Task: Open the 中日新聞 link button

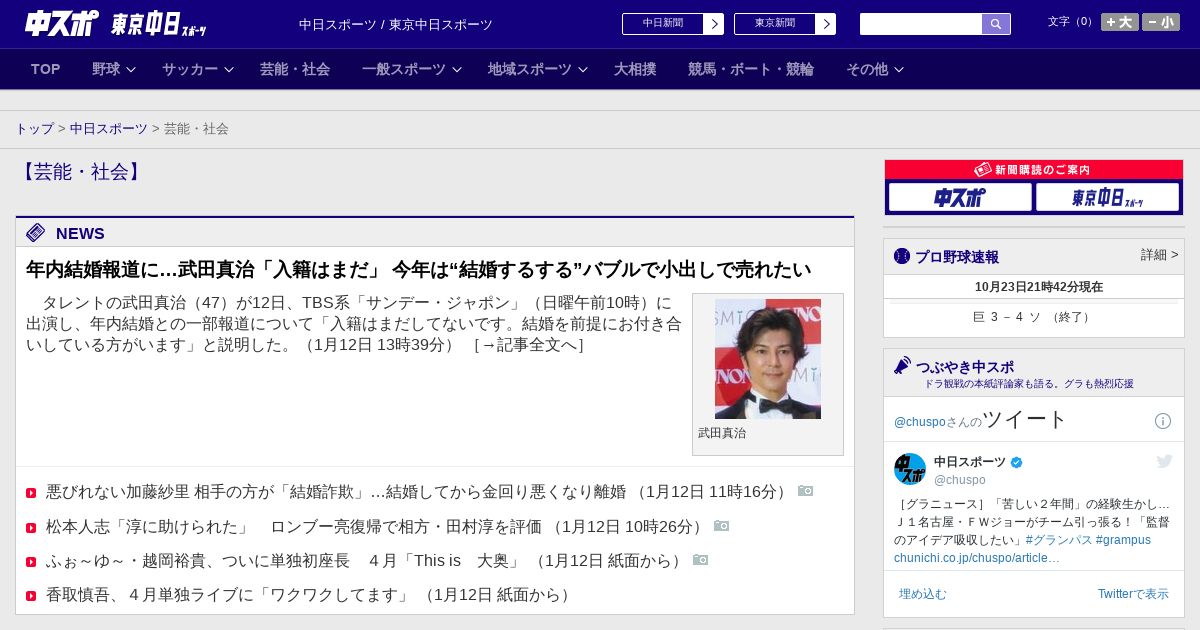Action: [x=663, y=24]
